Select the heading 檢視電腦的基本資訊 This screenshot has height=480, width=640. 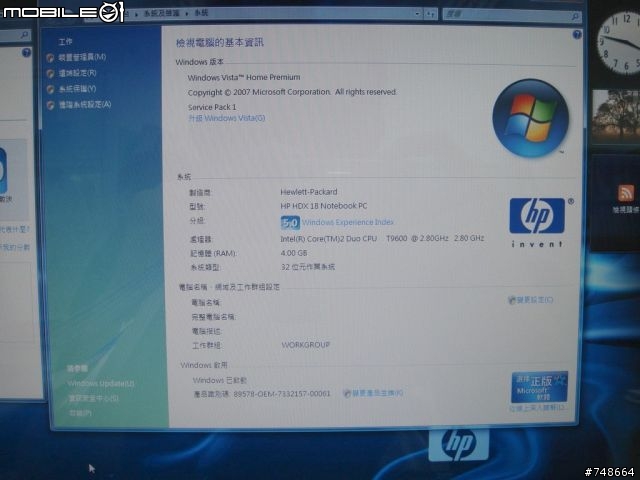pos(220,42)
